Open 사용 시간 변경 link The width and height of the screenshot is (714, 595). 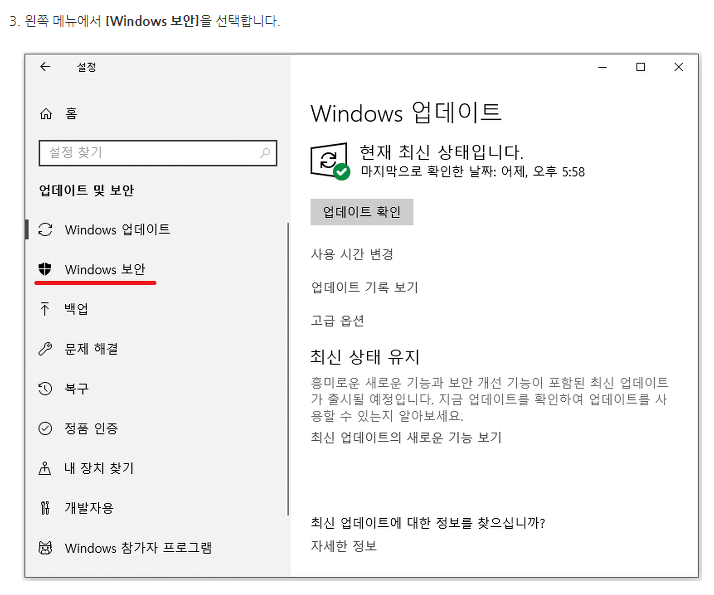tap(352, 254)
